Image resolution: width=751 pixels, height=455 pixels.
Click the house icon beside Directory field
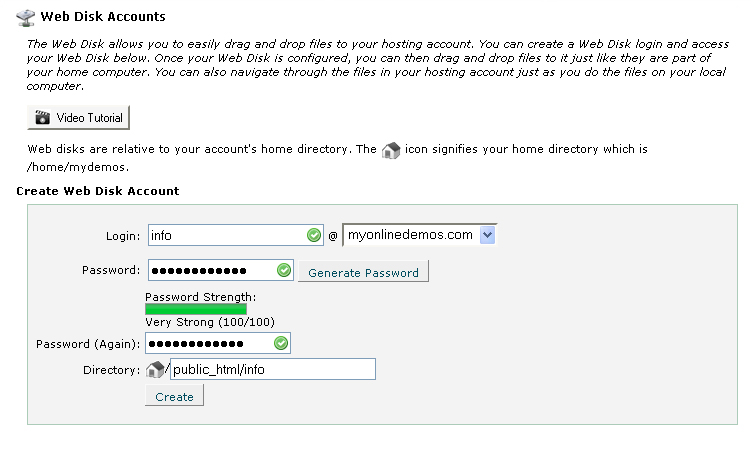tap(155, 369)
